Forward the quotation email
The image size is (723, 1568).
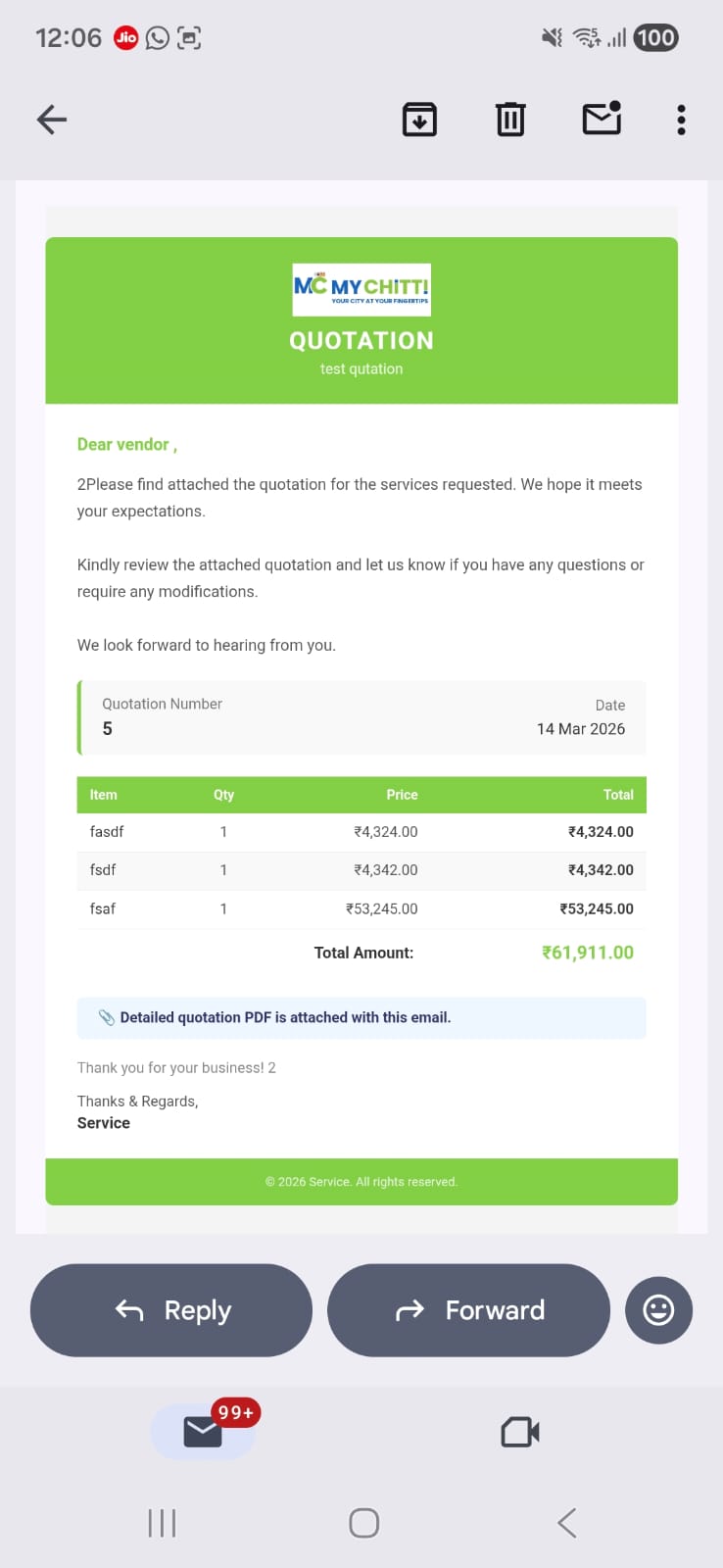[468, 1310]
